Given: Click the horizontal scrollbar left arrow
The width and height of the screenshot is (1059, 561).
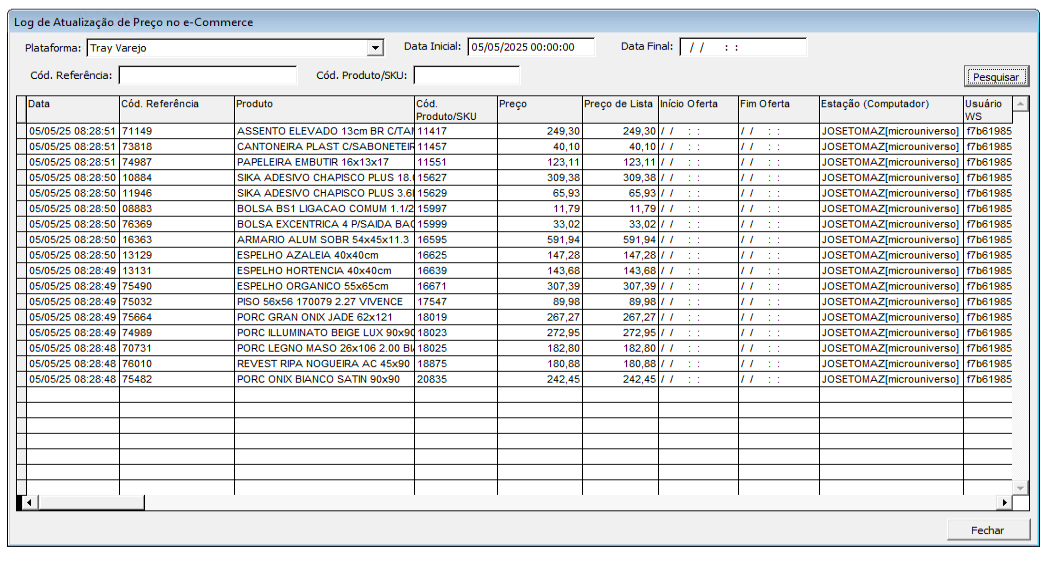Looking at the screenshot, I should [x=28, y=503].
